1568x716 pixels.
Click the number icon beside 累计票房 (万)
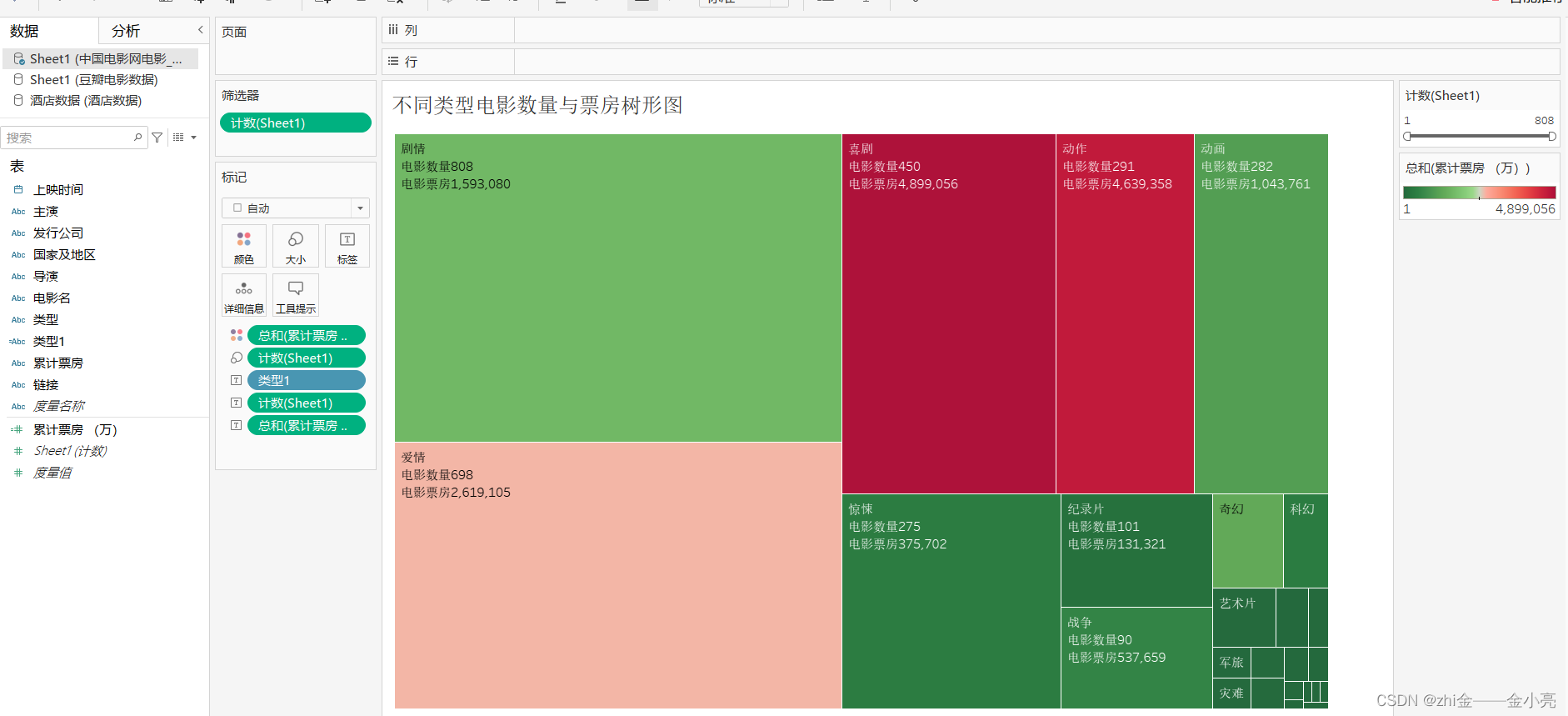coord(17,430)
